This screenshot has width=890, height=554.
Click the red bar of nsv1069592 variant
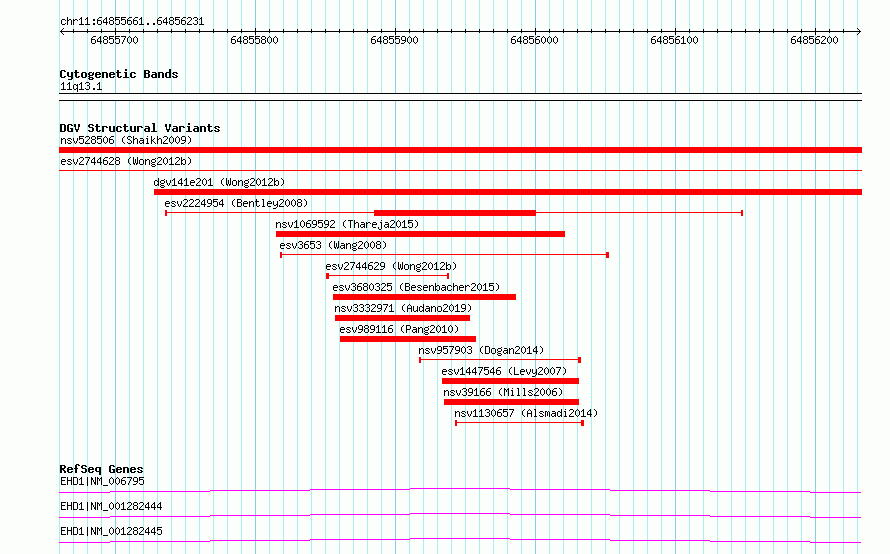coord(420,234)
